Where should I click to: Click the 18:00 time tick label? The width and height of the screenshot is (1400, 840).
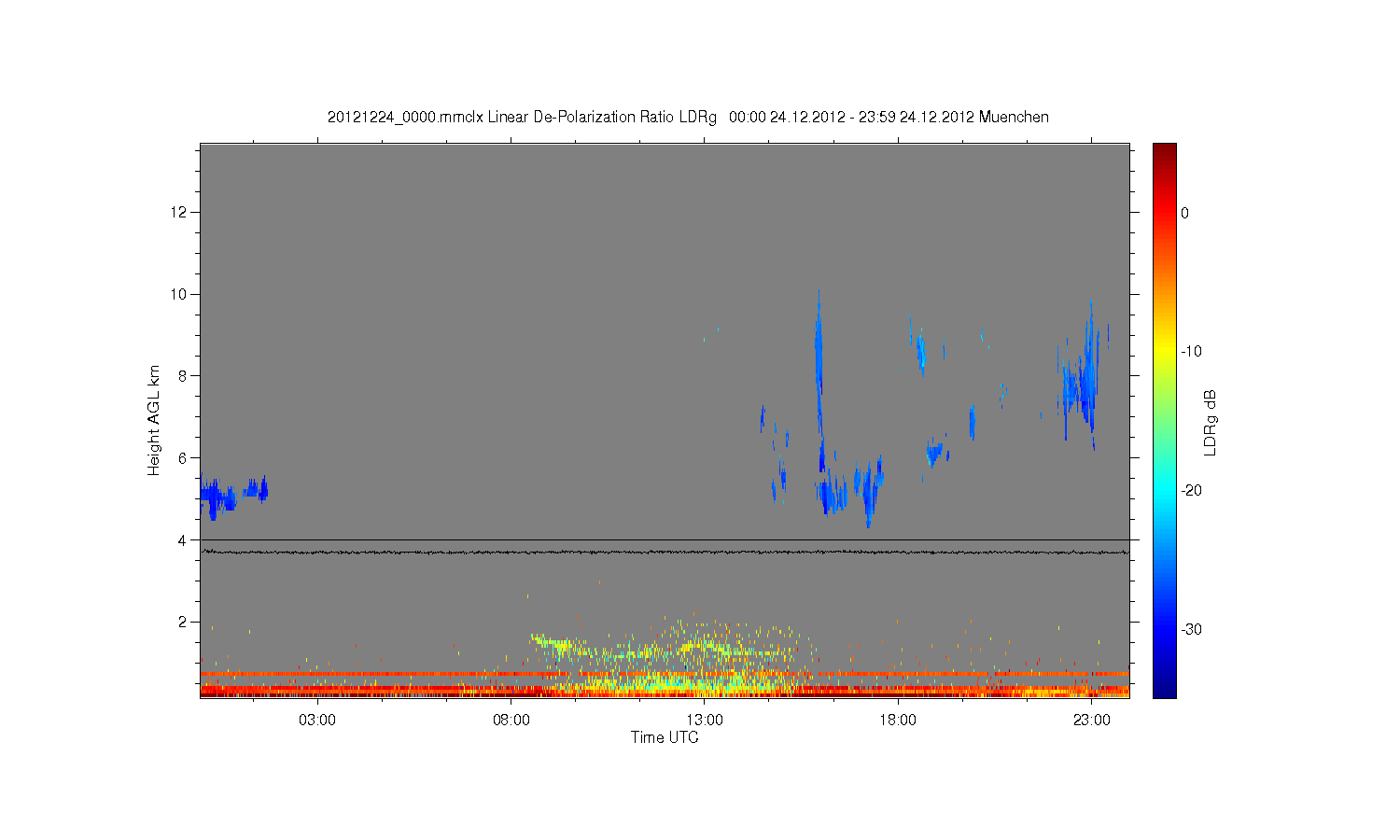tap(898, 721)
